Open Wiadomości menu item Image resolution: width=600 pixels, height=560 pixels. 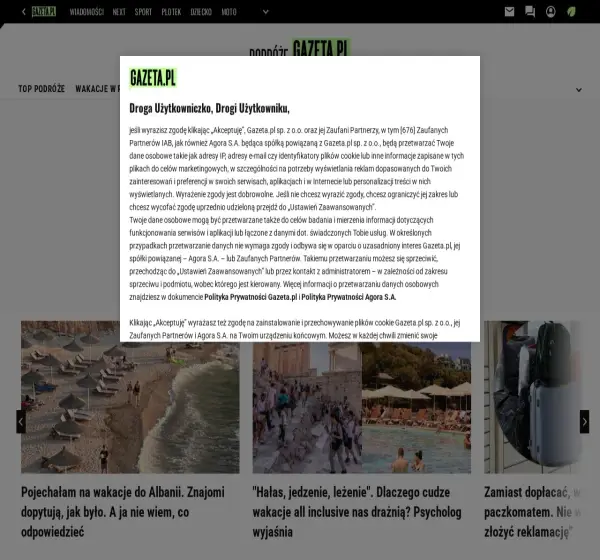coord(86,12)
